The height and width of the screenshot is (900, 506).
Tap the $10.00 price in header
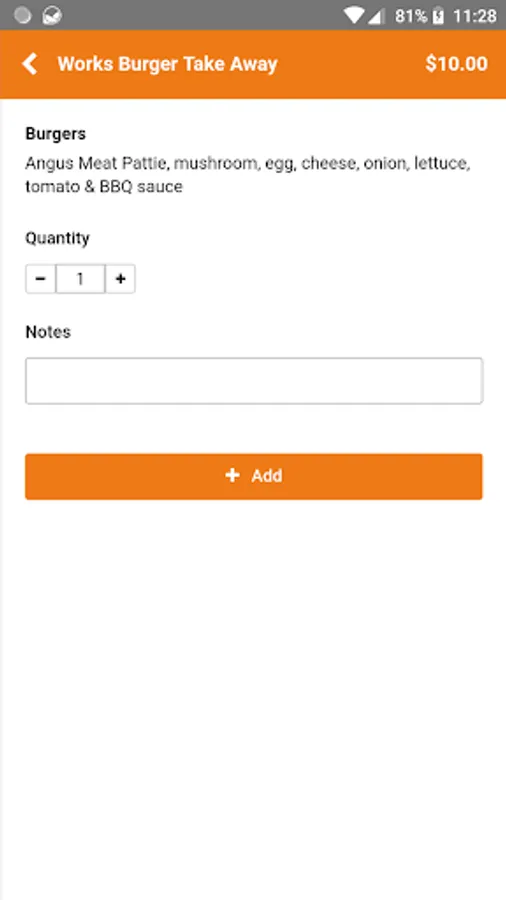tap(457, 64)
